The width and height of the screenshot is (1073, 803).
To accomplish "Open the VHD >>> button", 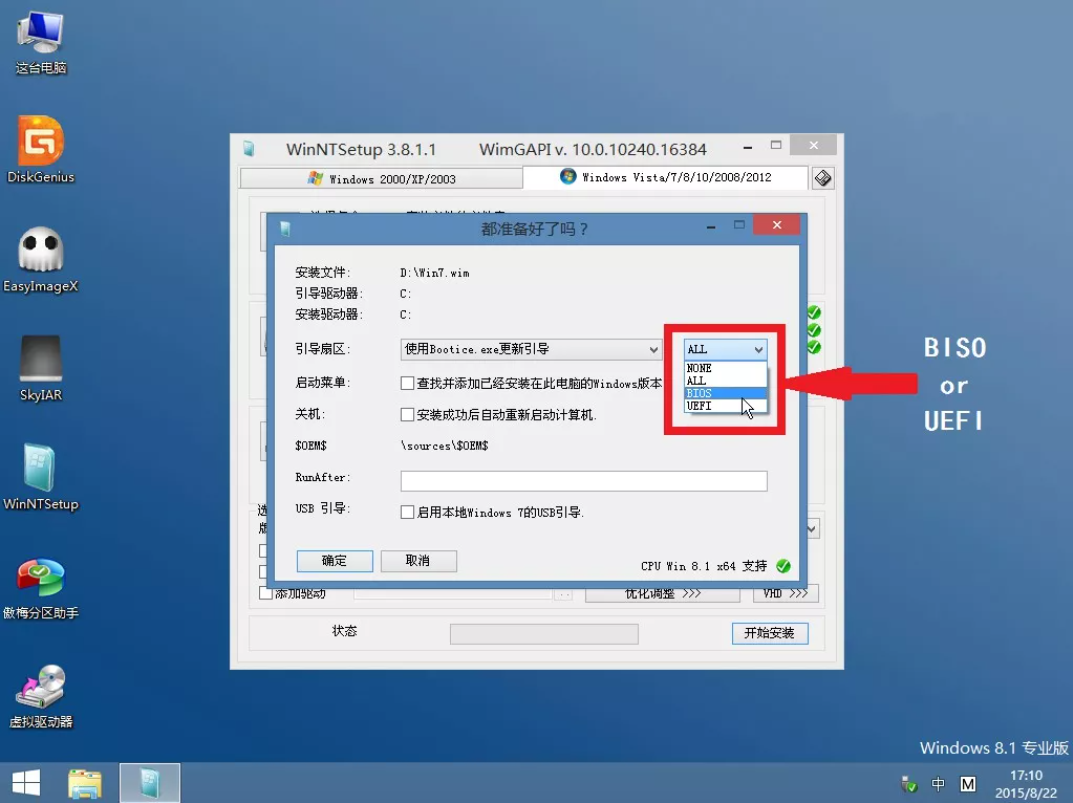I will [x=785, y=594].
